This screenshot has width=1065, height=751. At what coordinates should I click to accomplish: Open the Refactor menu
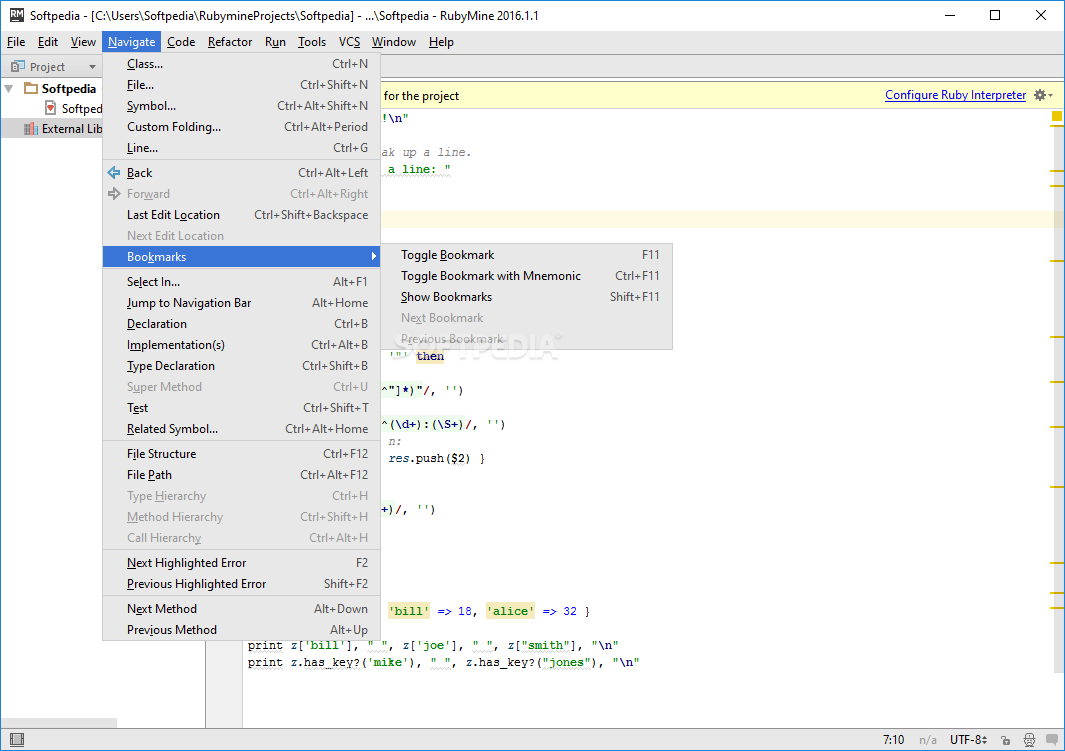point(230,42)
